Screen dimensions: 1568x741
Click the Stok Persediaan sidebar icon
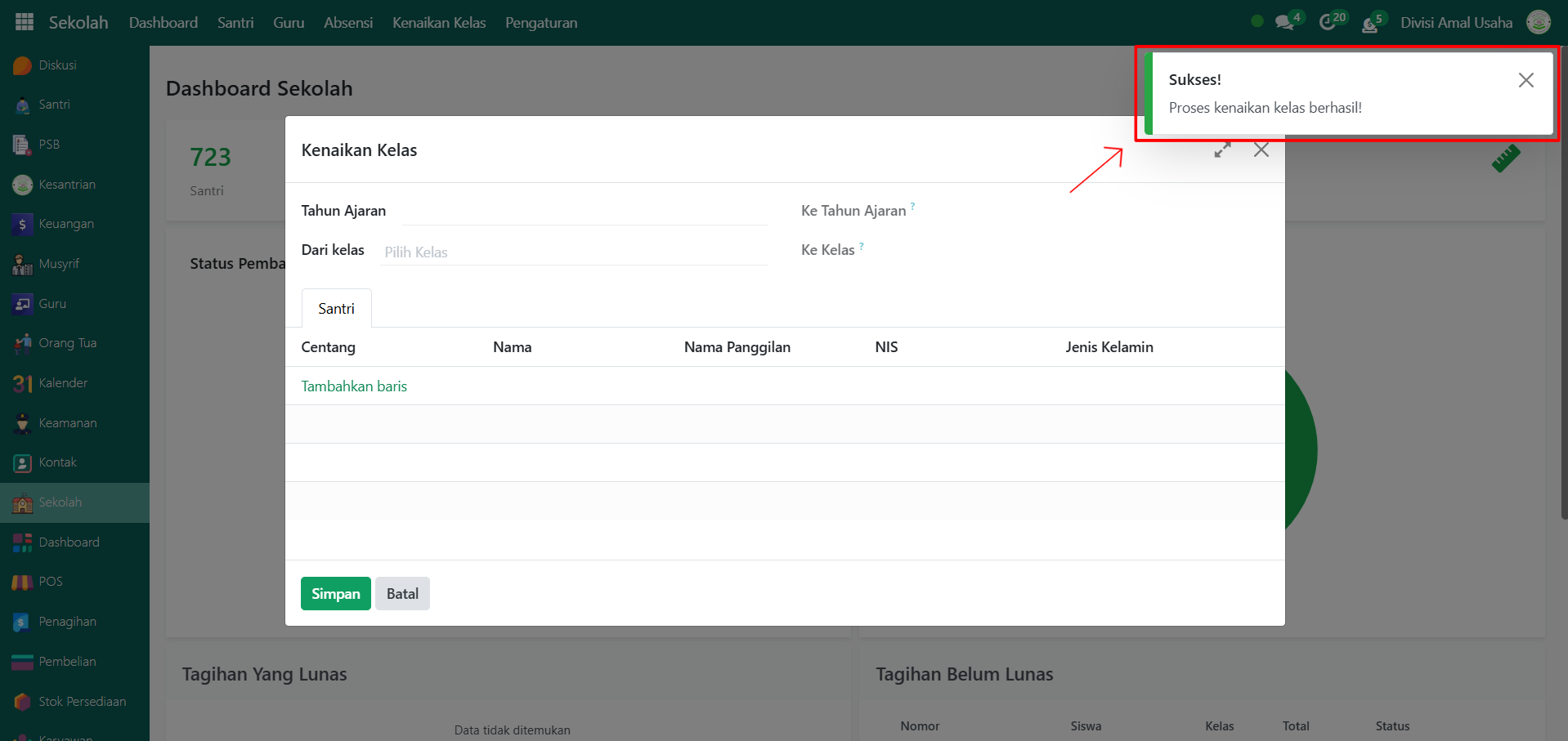[x=22, y=702]
